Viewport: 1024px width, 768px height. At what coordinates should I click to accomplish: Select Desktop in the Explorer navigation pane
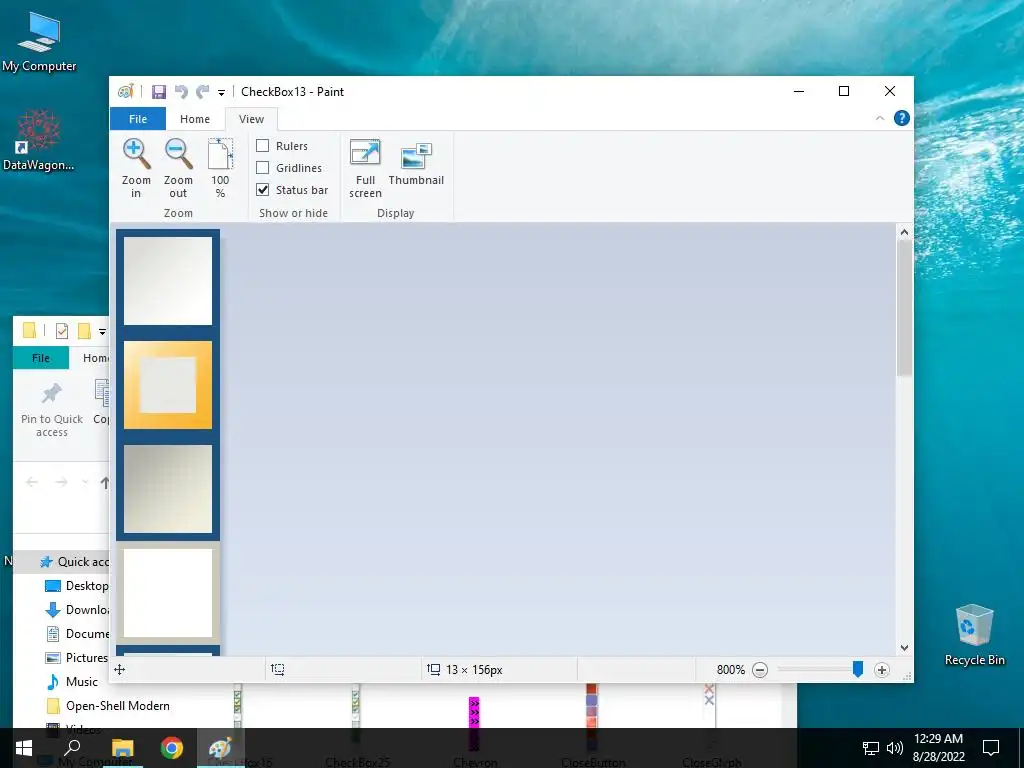coord(76,586)
